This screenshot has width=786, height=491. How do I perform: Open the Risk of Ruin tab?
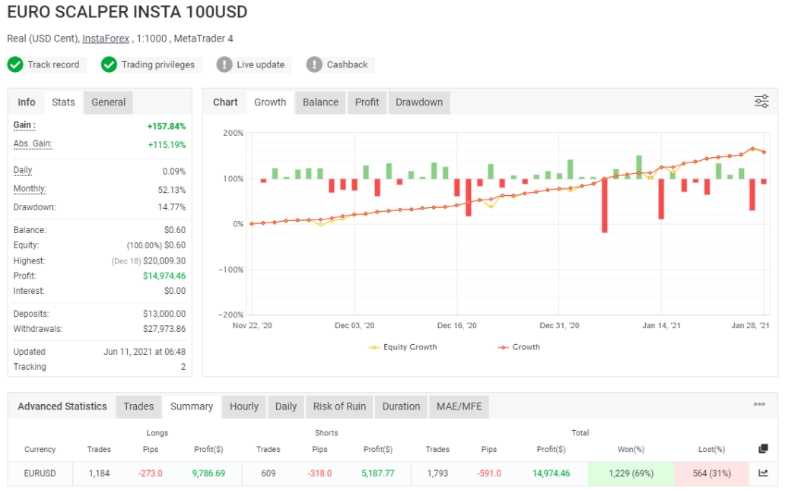click(339, 406)
